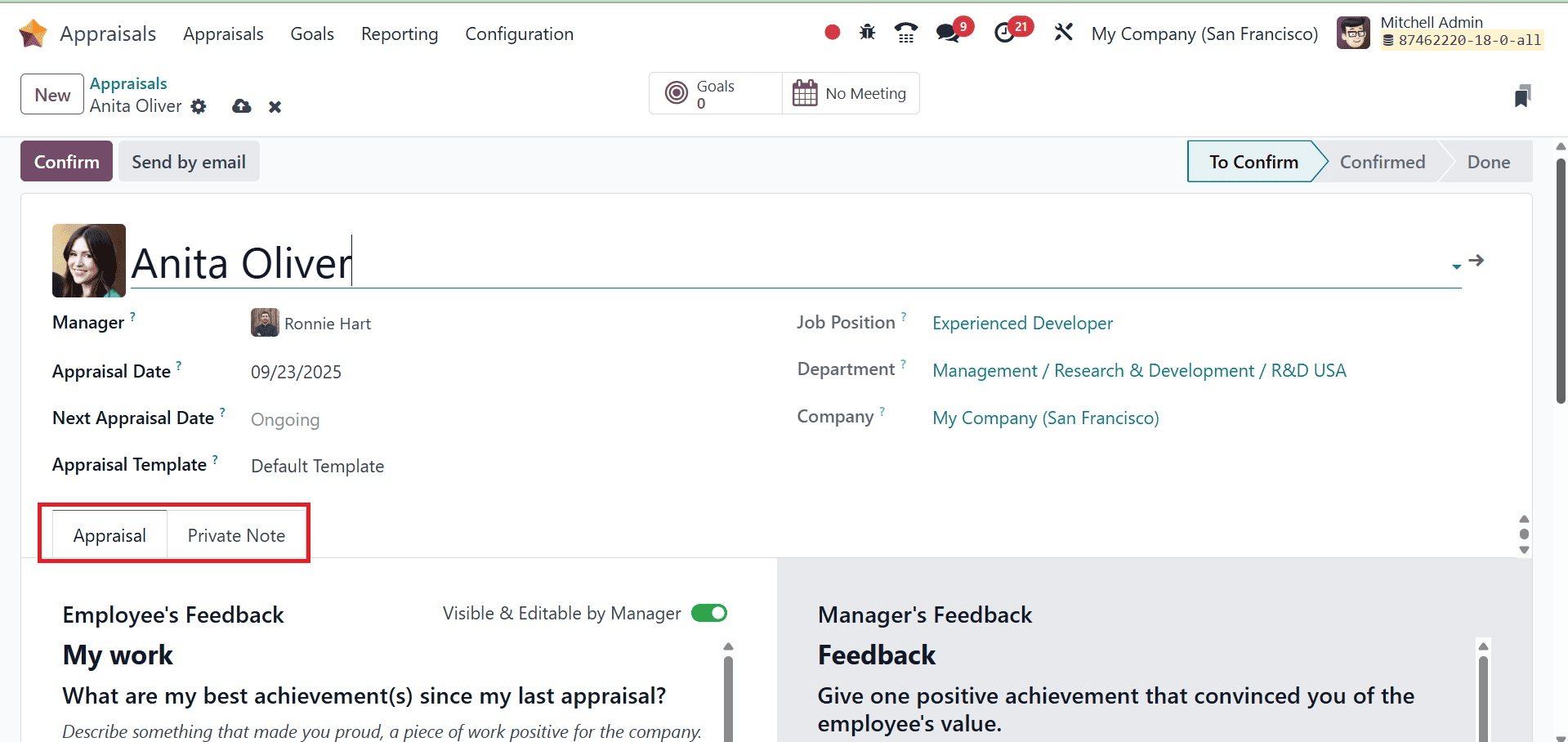Image resolution: width=1568 pixels, height=742 pixels.
Task: Click the database name 87462220-18-0-all
Action: click(x=1462, y=40)
